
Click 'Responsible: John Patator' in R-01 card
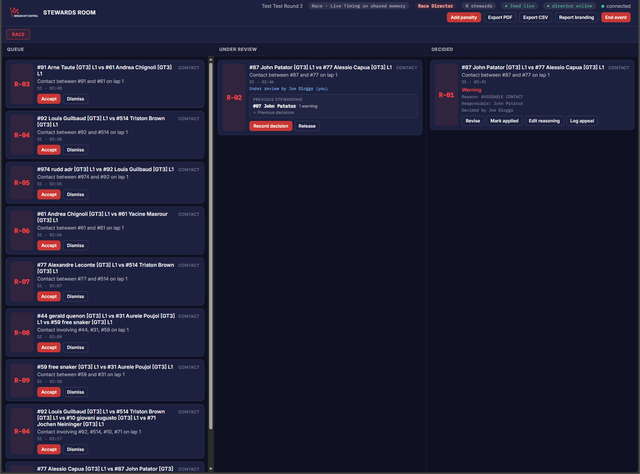pos(492,104)
